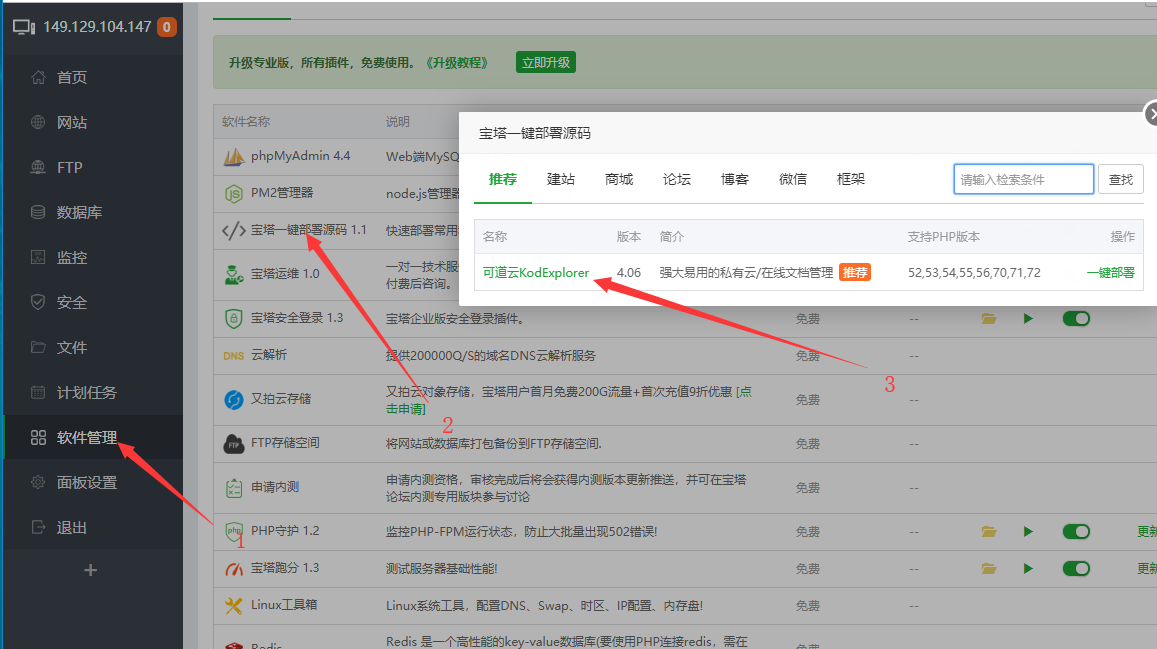The image size is (1157, 649).
Task: Click 一键部署 for KodExplorer
Action: pos(1111,273)
